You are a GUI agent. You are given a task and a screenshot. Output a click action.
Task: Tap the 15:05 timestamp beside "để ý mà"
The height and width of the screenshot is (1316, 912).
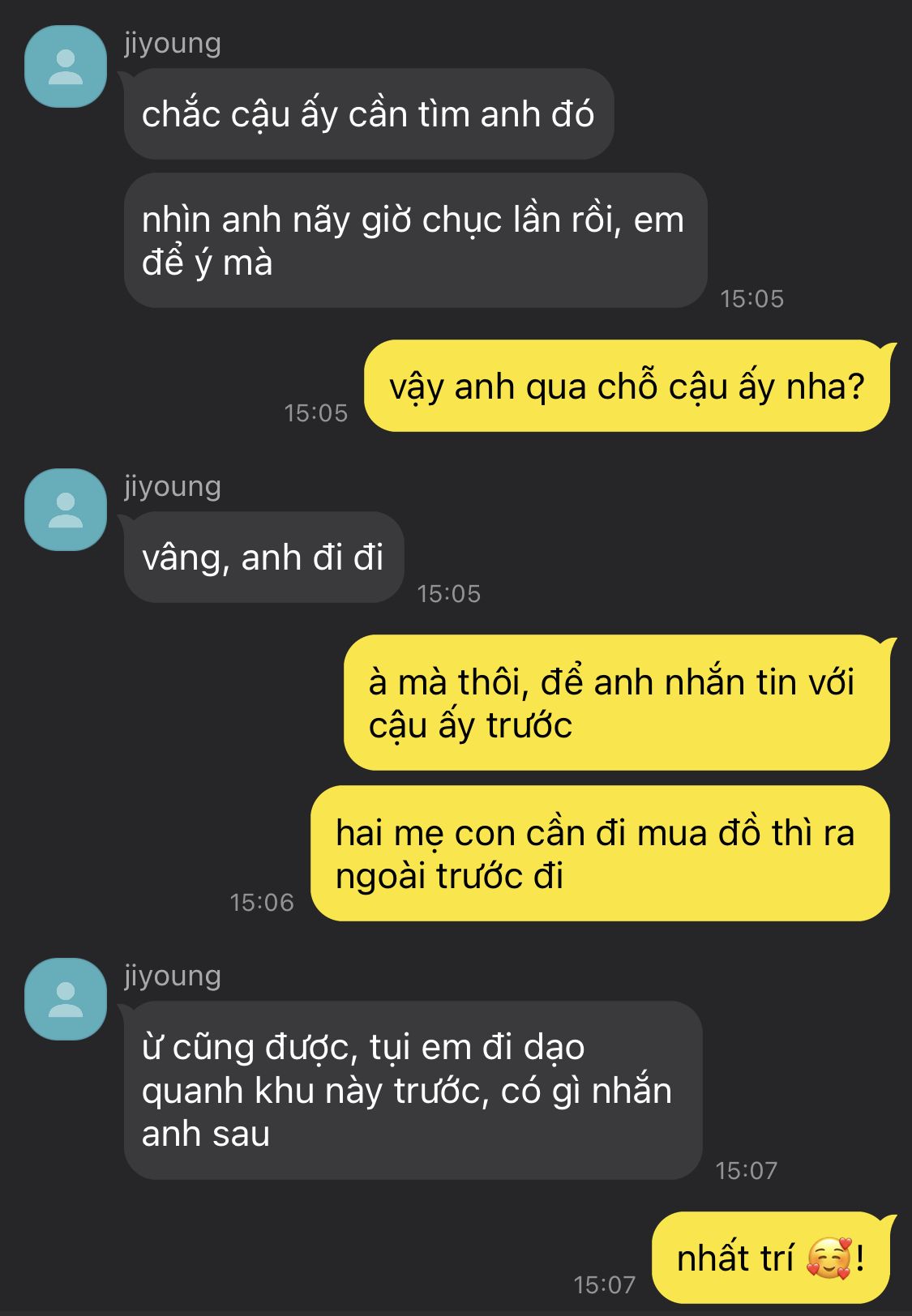[752, 299]
